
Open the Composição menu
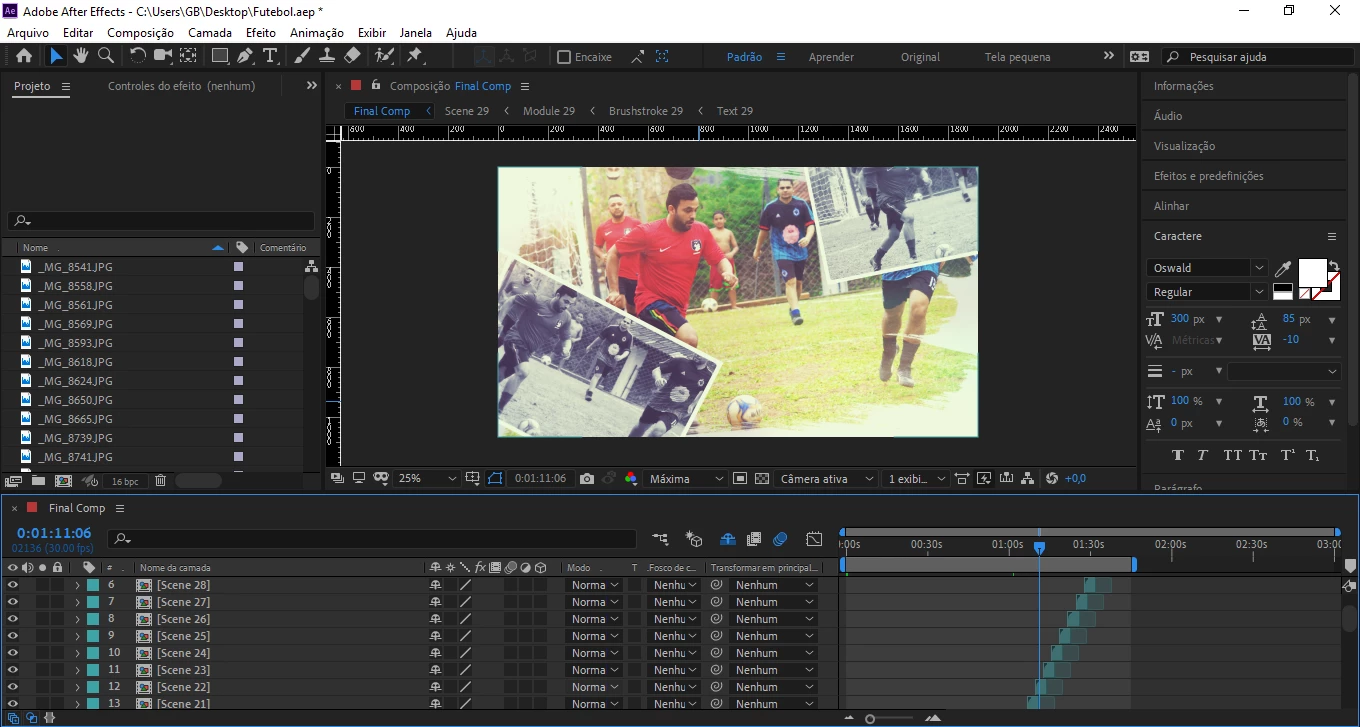coord(140,33)
